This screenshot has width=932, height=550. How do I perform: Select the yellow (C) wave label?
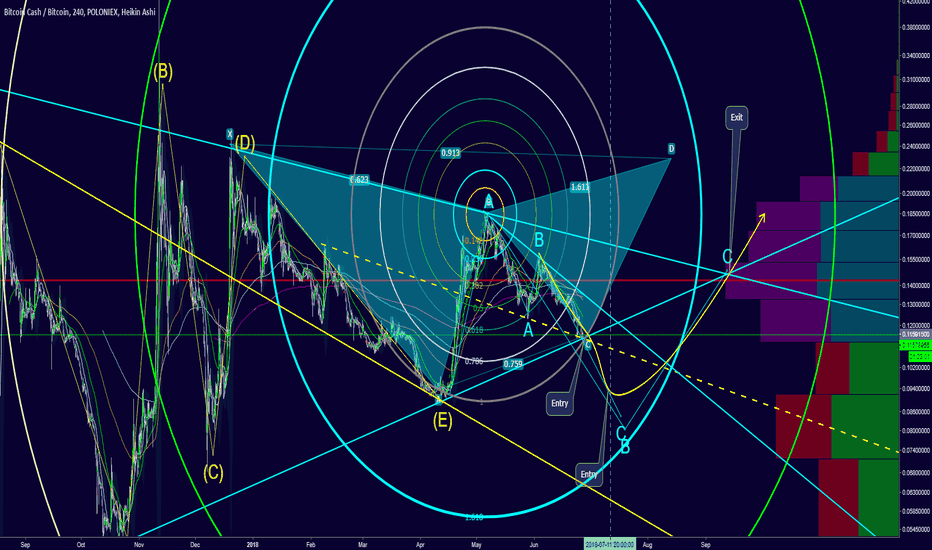pyautogui.click(x=213, y=473)
